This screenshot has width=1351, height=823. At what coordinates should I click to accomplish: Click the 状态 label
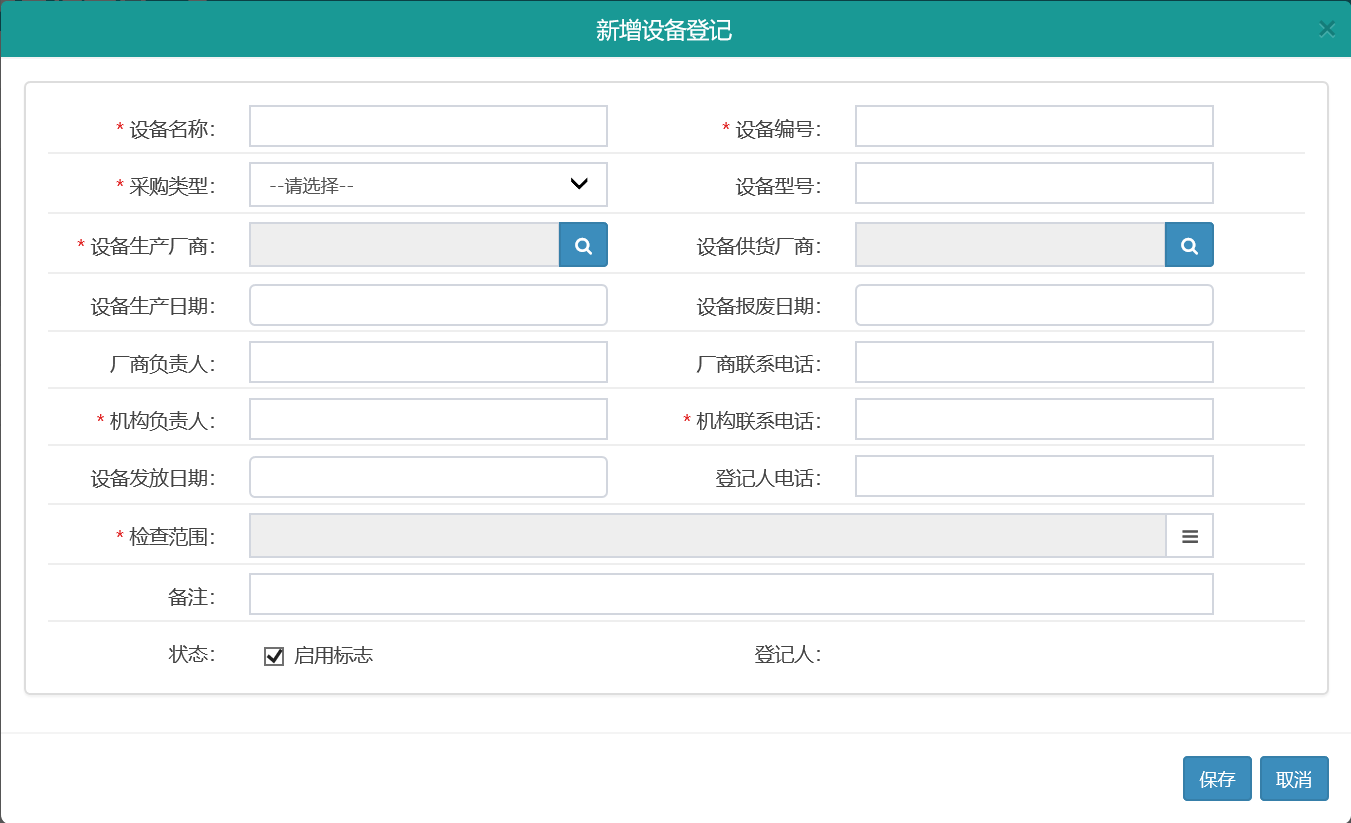[192, 655]
